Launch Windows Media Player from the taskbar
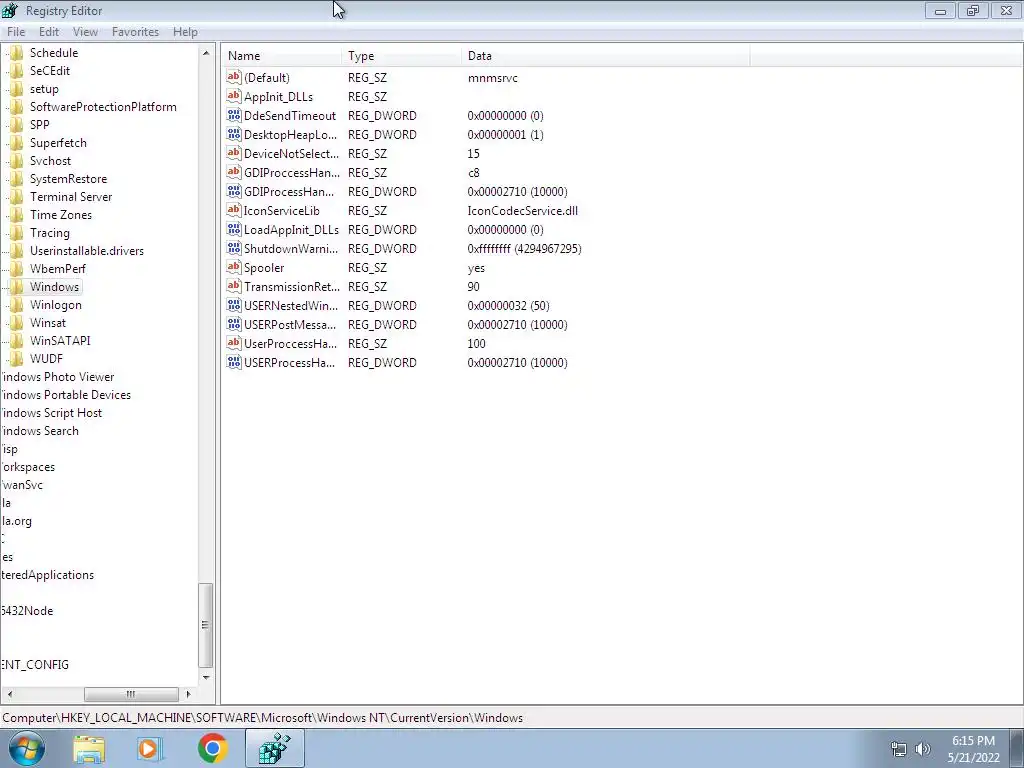1024x768 pixels. pyautogui.click(x=150, y=748)
